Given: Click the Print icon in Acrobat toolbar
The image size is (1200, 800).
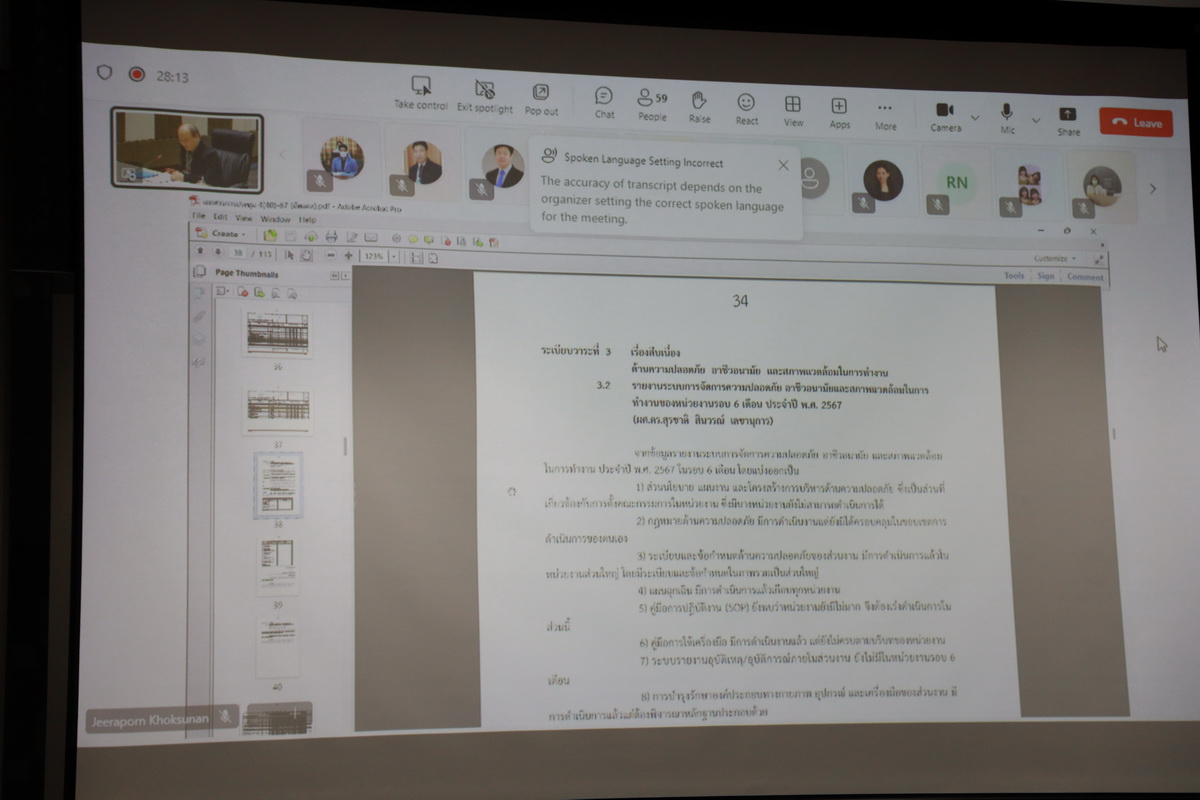Looking at the screenshot, I should coord(332,237).
